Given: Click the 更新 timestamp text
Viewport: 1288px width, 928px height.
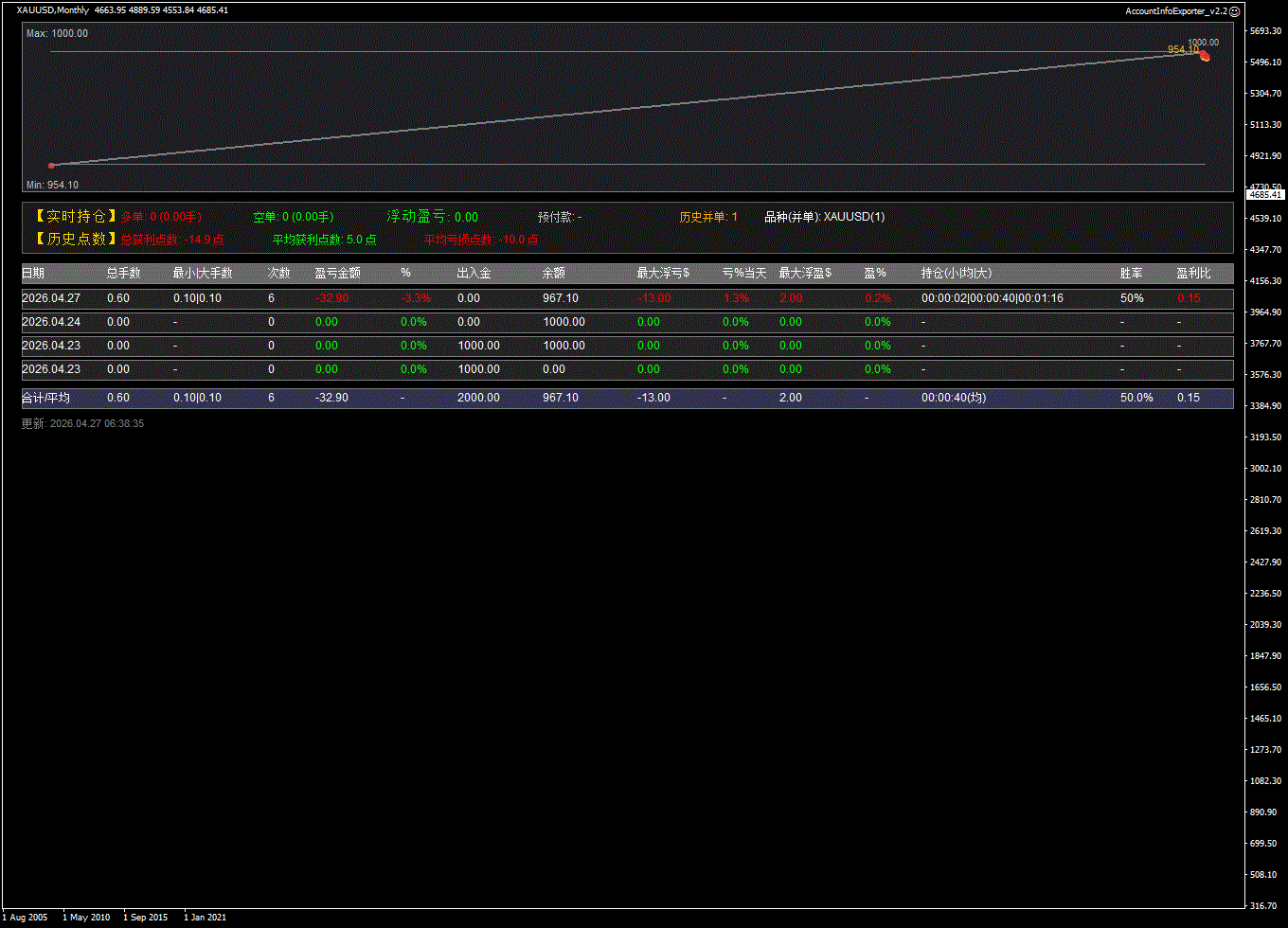Looking at the screenshot, I should click(x=82, y=424).
